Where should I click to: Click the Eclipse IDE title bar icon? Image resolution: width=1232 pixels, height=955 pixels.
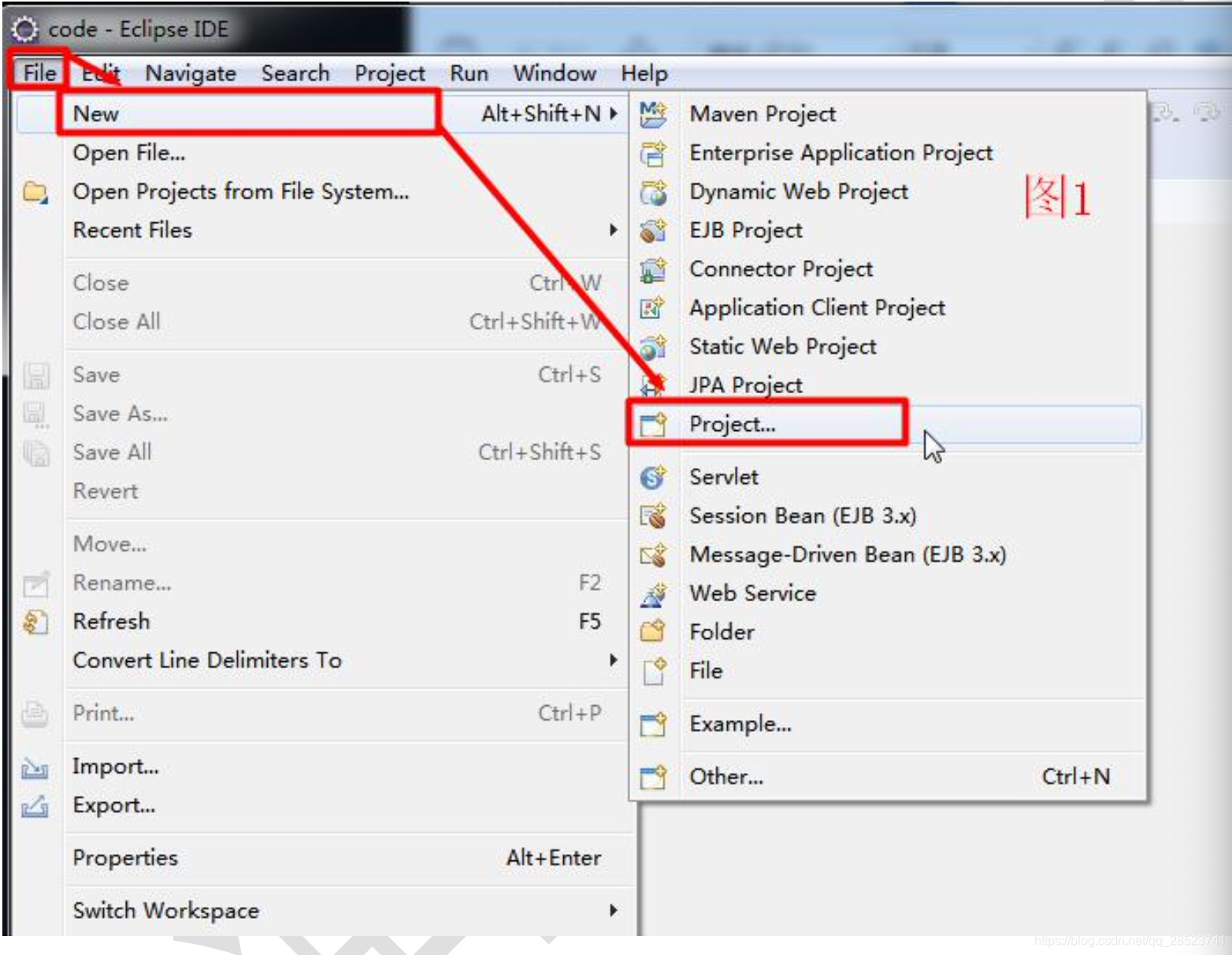(x=24, y=29)
